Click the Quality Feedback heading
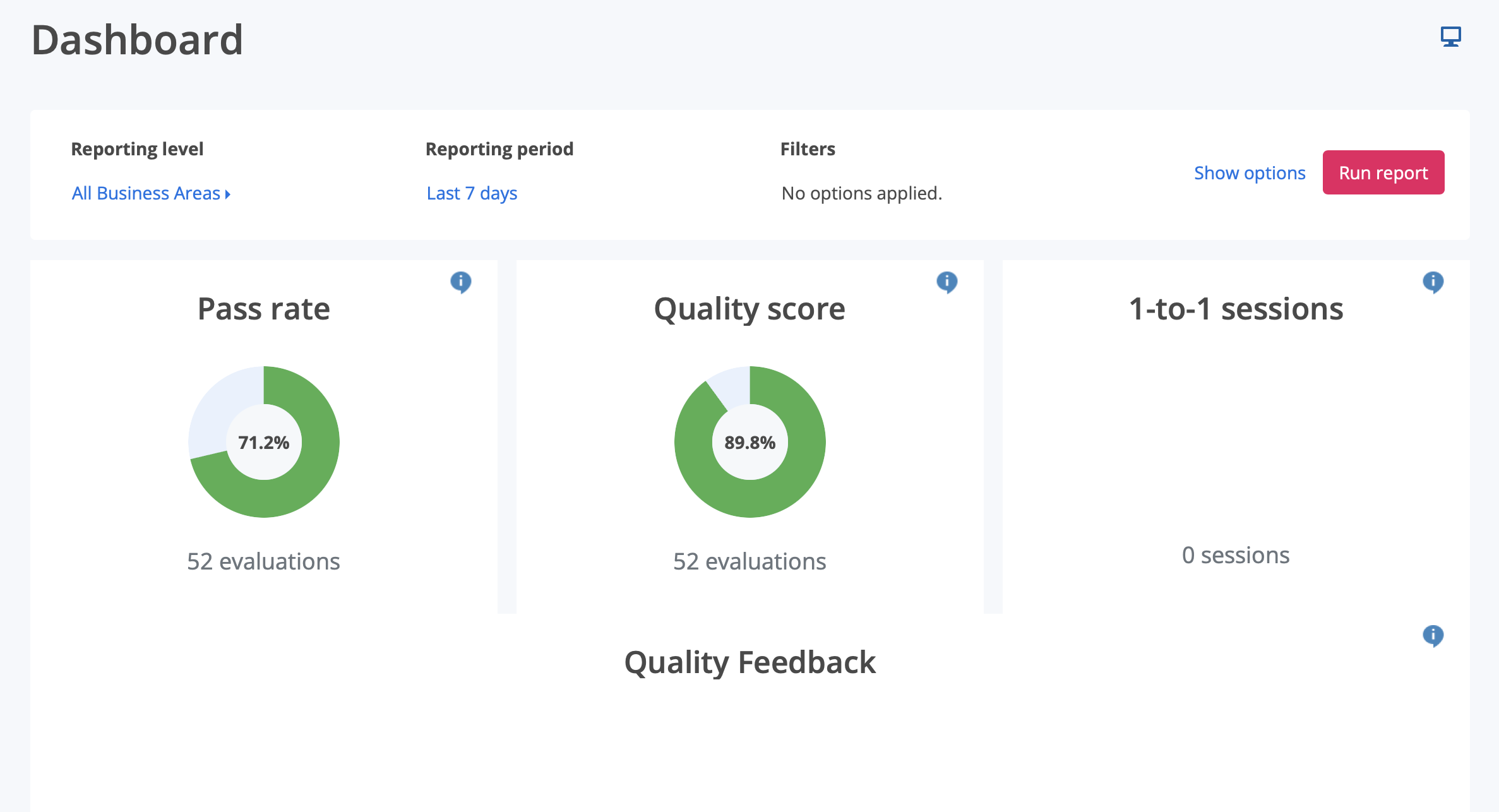 point(749,662)
